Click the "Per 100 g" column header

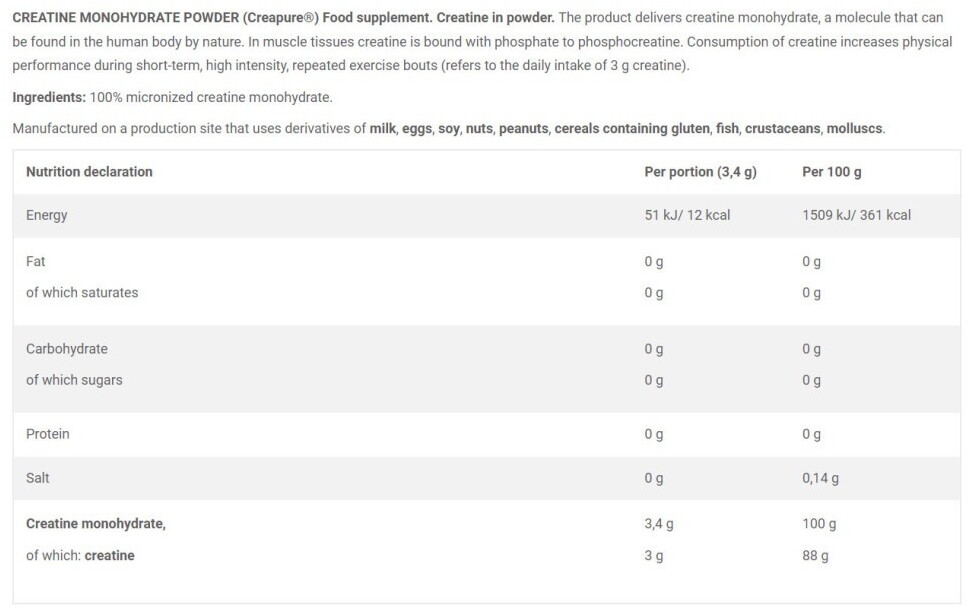[x=831, y=172]
